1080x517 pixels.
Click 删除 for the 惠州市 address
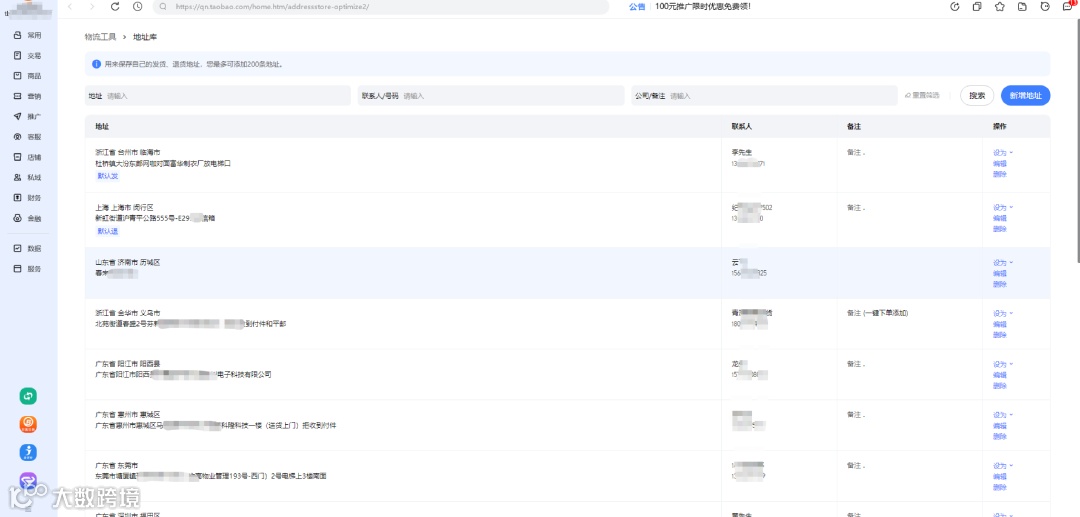coord(999,436)
